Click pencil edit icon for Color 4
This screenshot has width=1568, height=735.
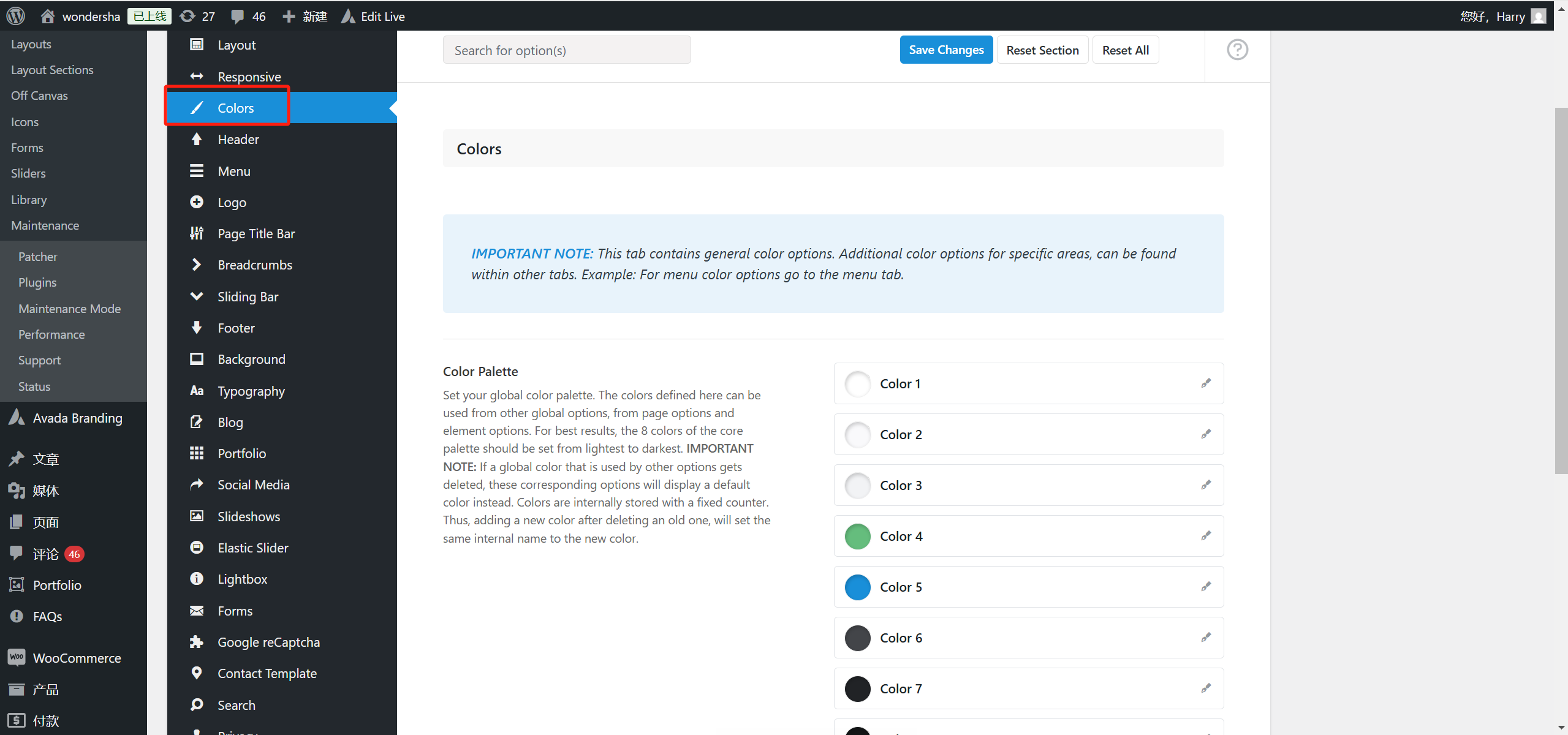pos(1205,536)
